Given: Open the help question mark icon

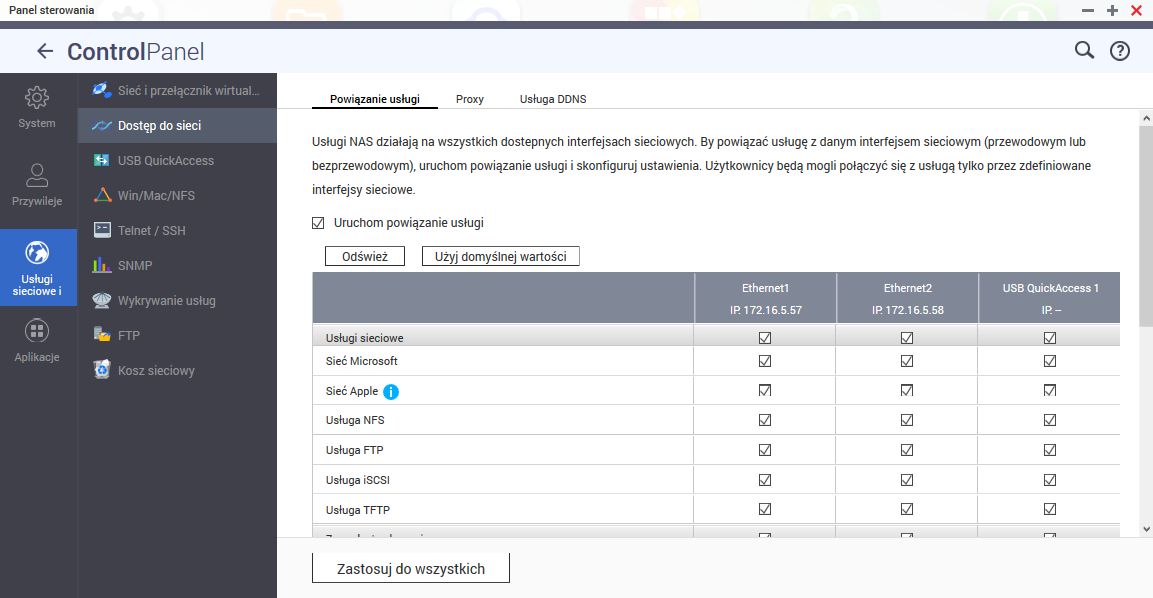Looking at the screenshot, I should (1119, 51).
